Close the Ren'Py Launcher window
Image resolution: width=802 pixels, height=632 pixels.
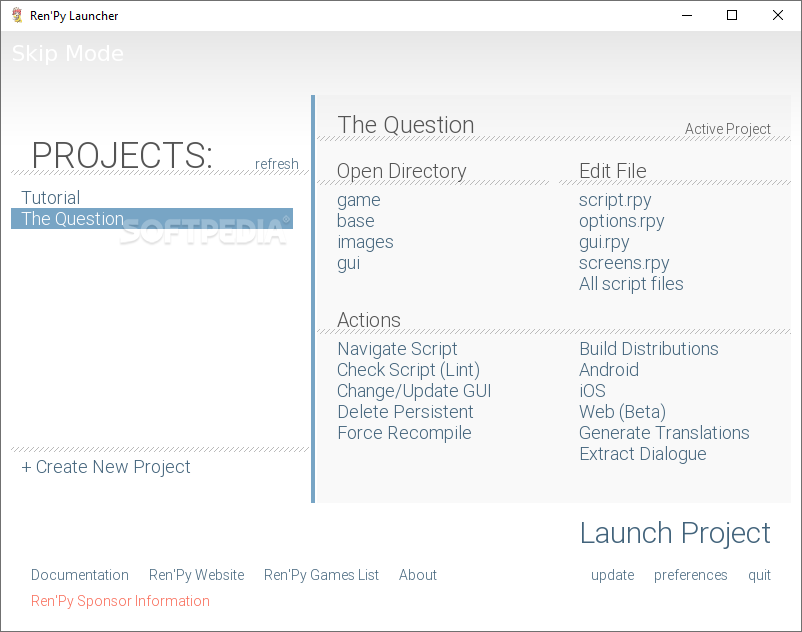777,15
